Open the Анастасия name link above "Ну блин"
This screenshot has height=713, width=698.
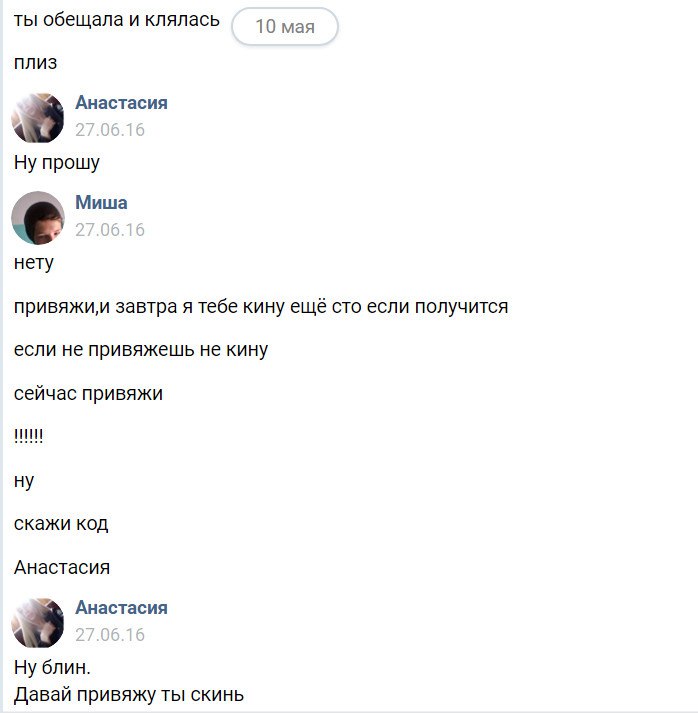tap(121, 608)
